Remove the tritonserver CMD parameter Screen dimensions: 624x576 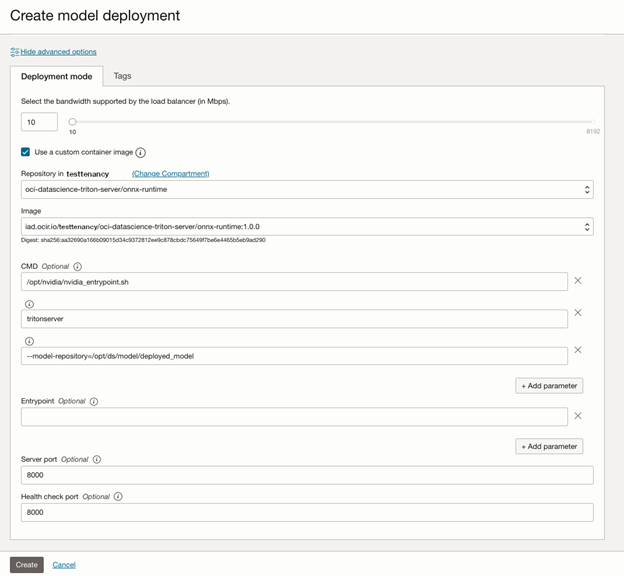578,313
